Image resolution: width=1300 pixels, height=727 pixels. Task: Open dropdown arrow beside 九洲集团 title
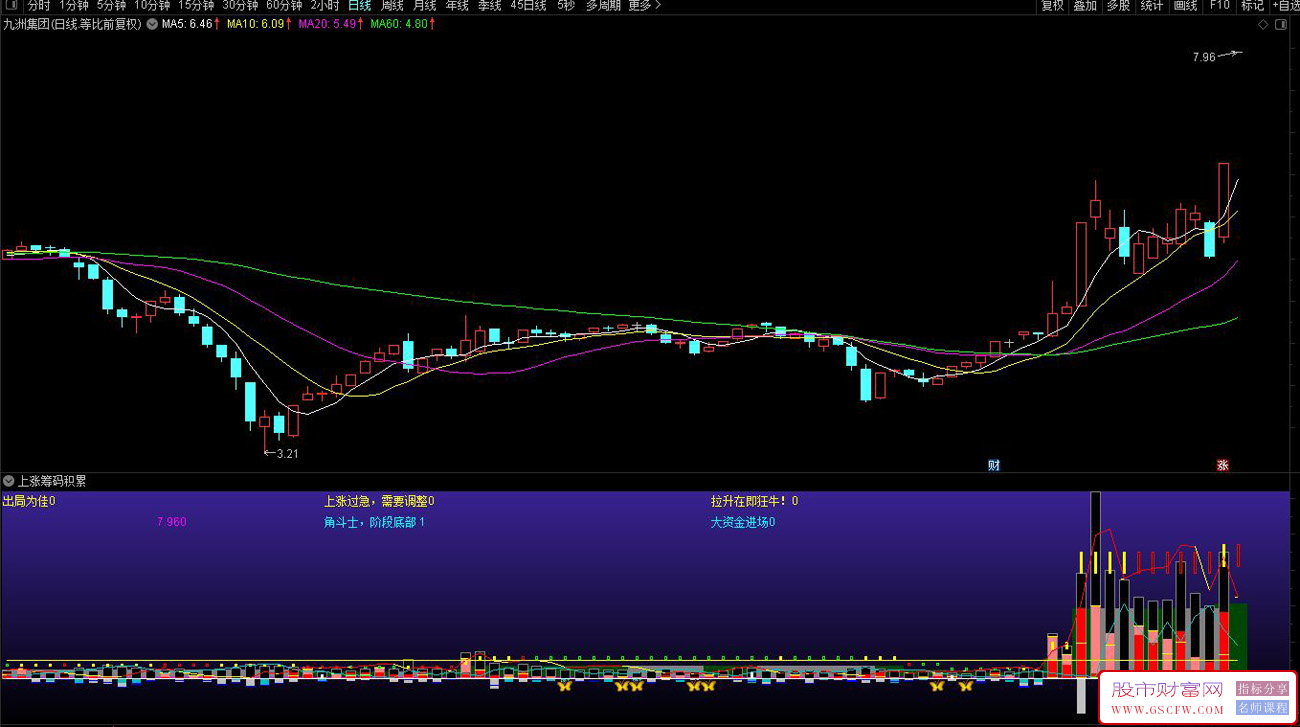(152, 24)
